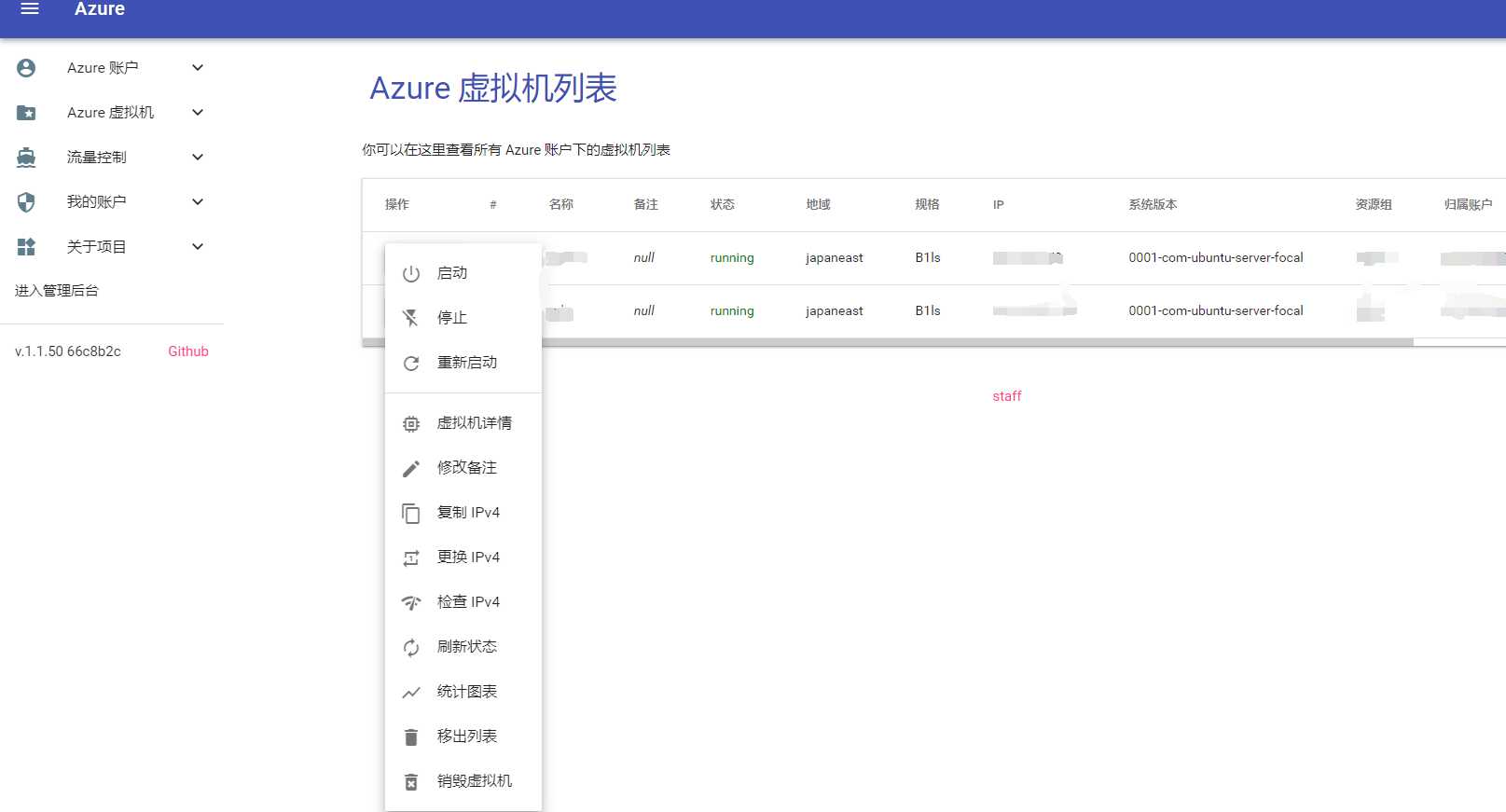Image resolution: width=1506 pixels, height=812 pixels.
Task: Click the pink staff link
Action: (x=1007, y=396)
